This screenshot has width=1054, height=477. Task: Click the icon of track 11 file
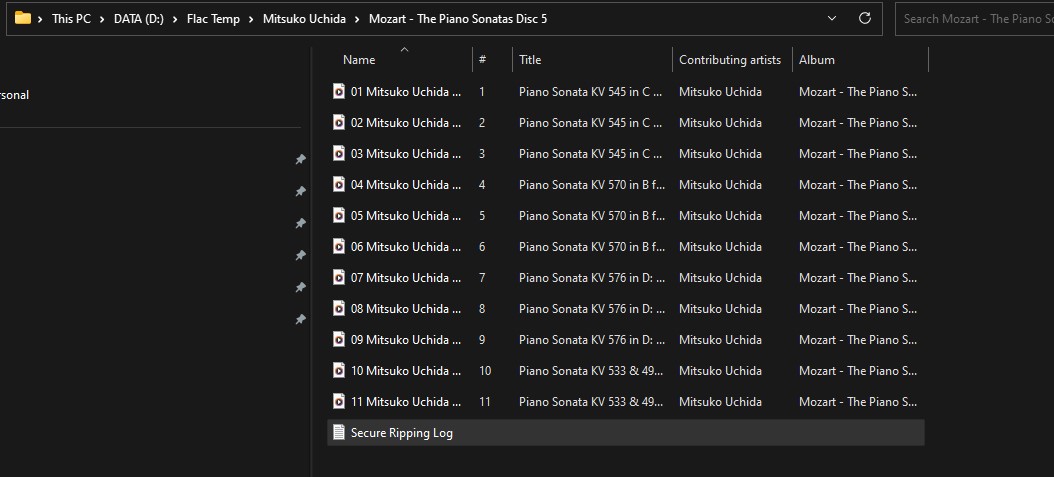click(339, 401)
